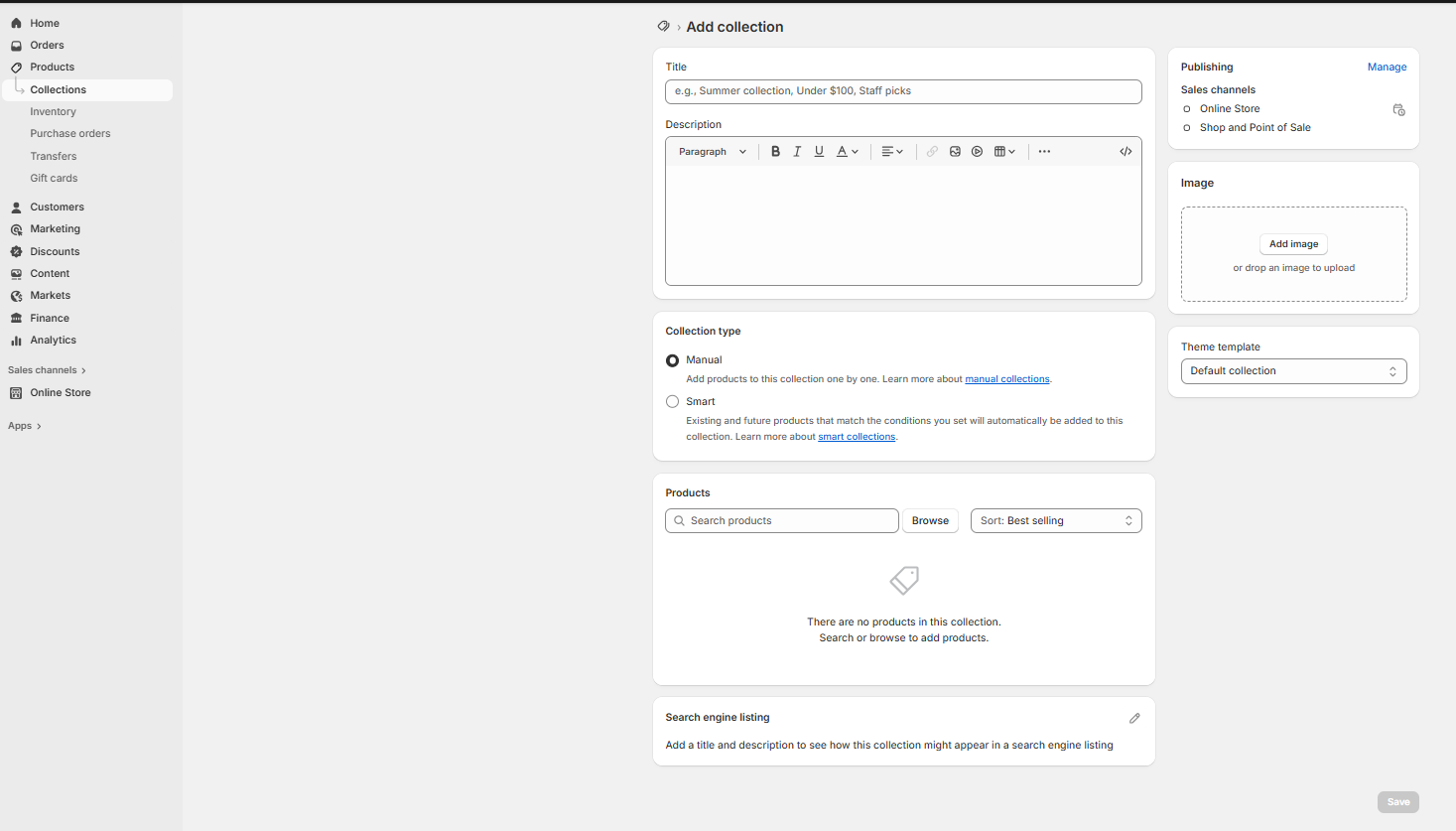Open Collections in the sidebar

(x=87, y=90)
